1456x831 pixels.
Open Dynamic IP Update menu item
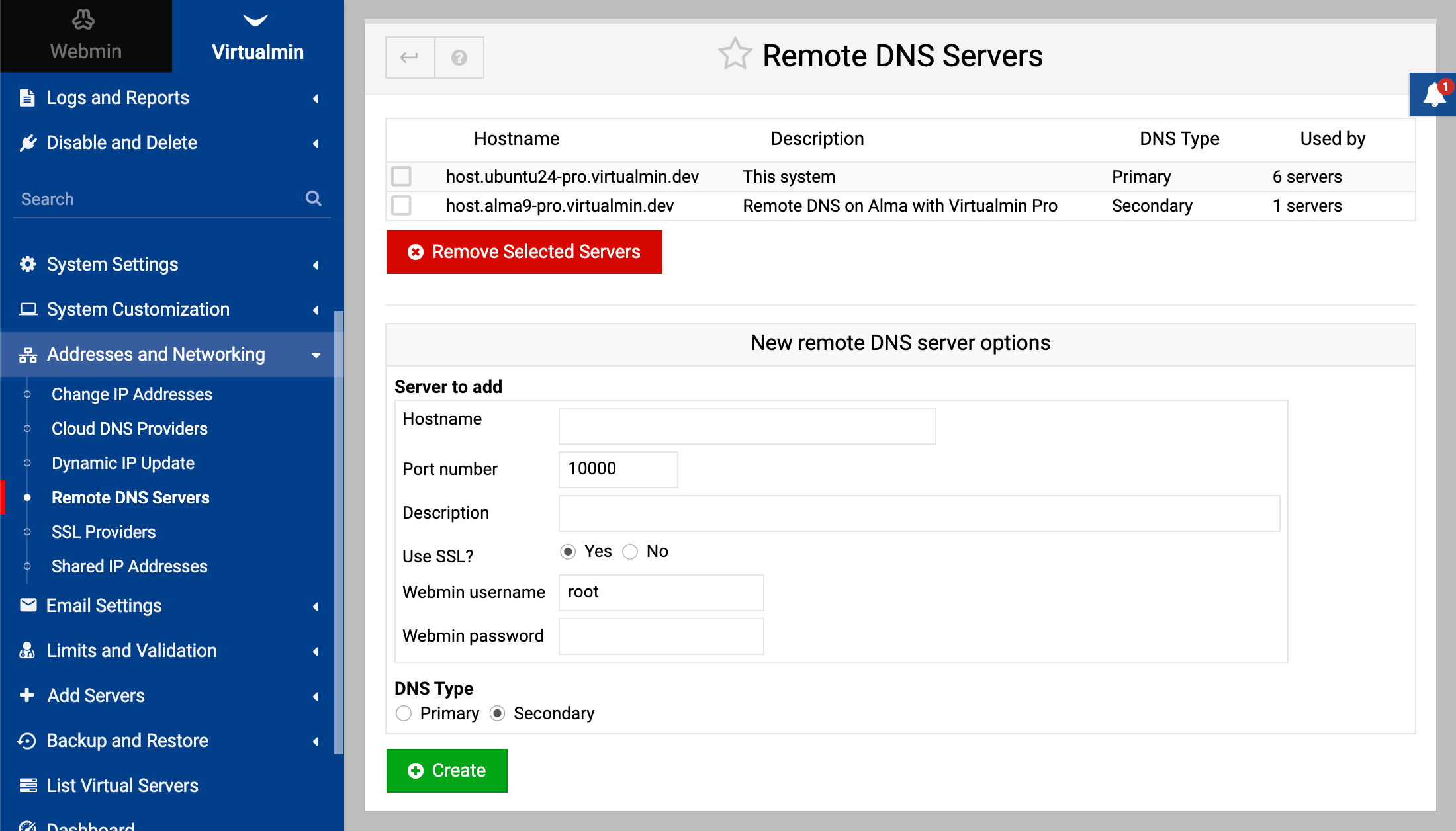(123, 463)
